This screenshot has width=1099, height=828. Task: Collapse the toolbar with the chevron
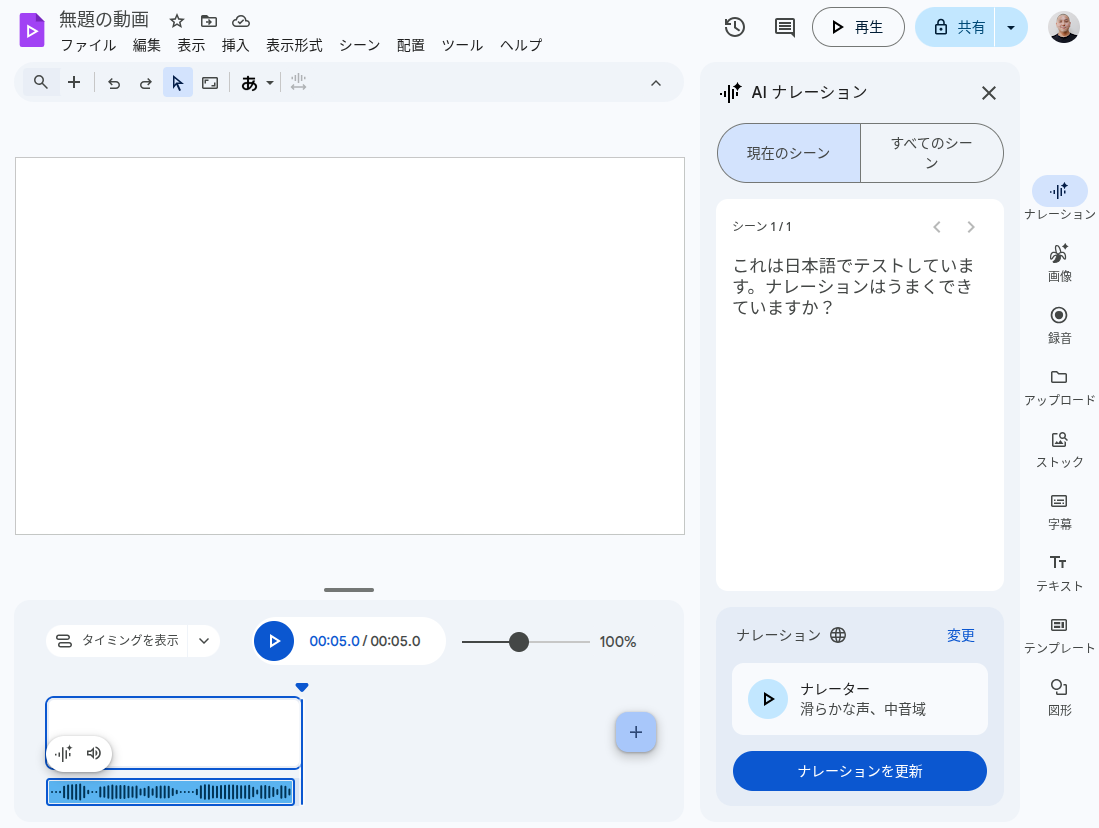pos(656,82)
